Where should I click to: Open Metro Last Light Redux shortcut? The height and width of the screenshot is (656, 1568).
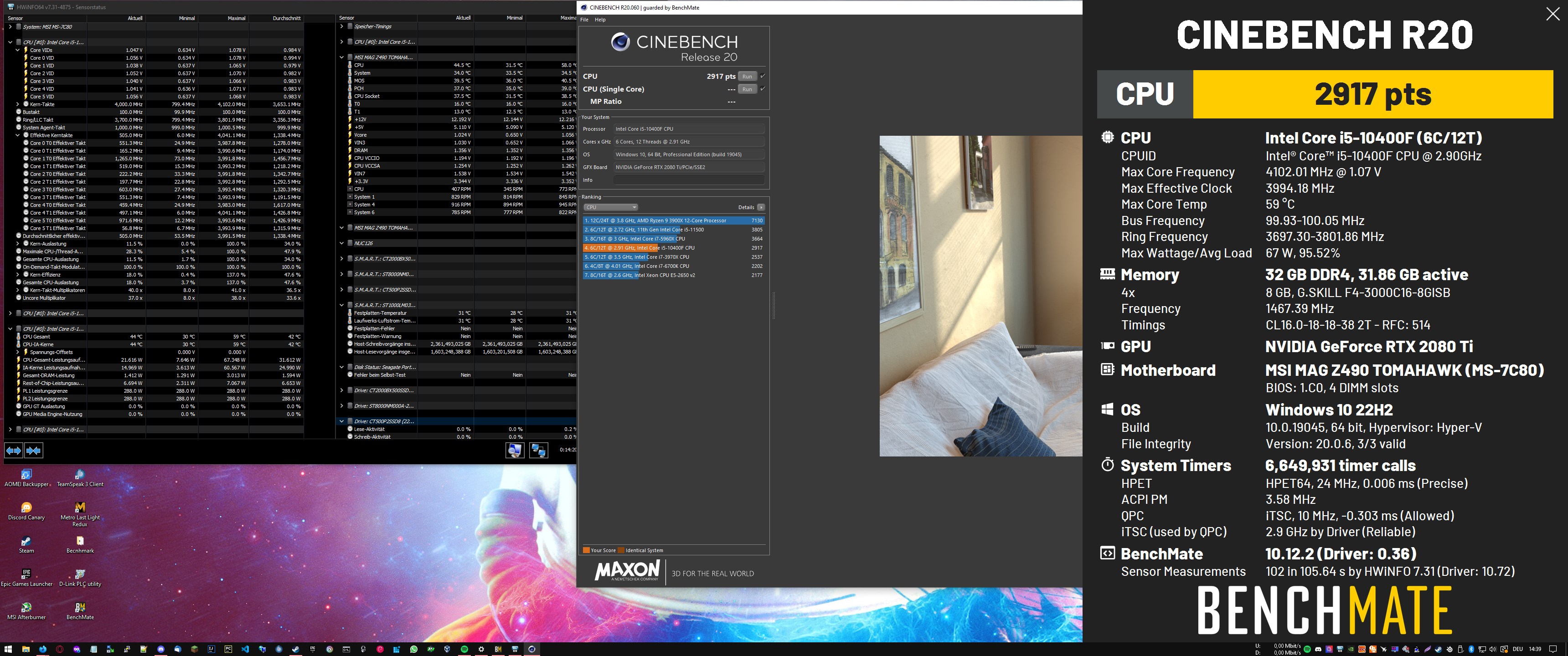point(80,515)
